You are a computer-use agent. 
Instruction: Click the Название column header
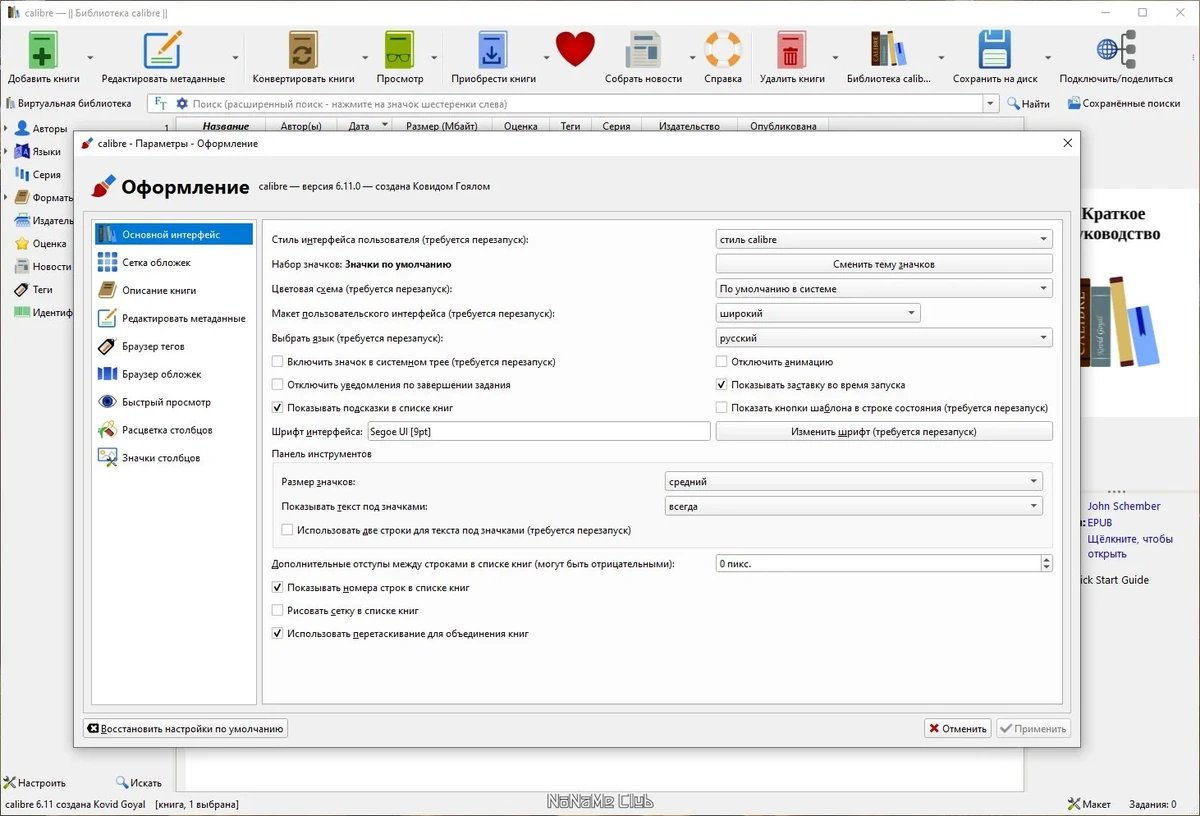pos(226,126)
